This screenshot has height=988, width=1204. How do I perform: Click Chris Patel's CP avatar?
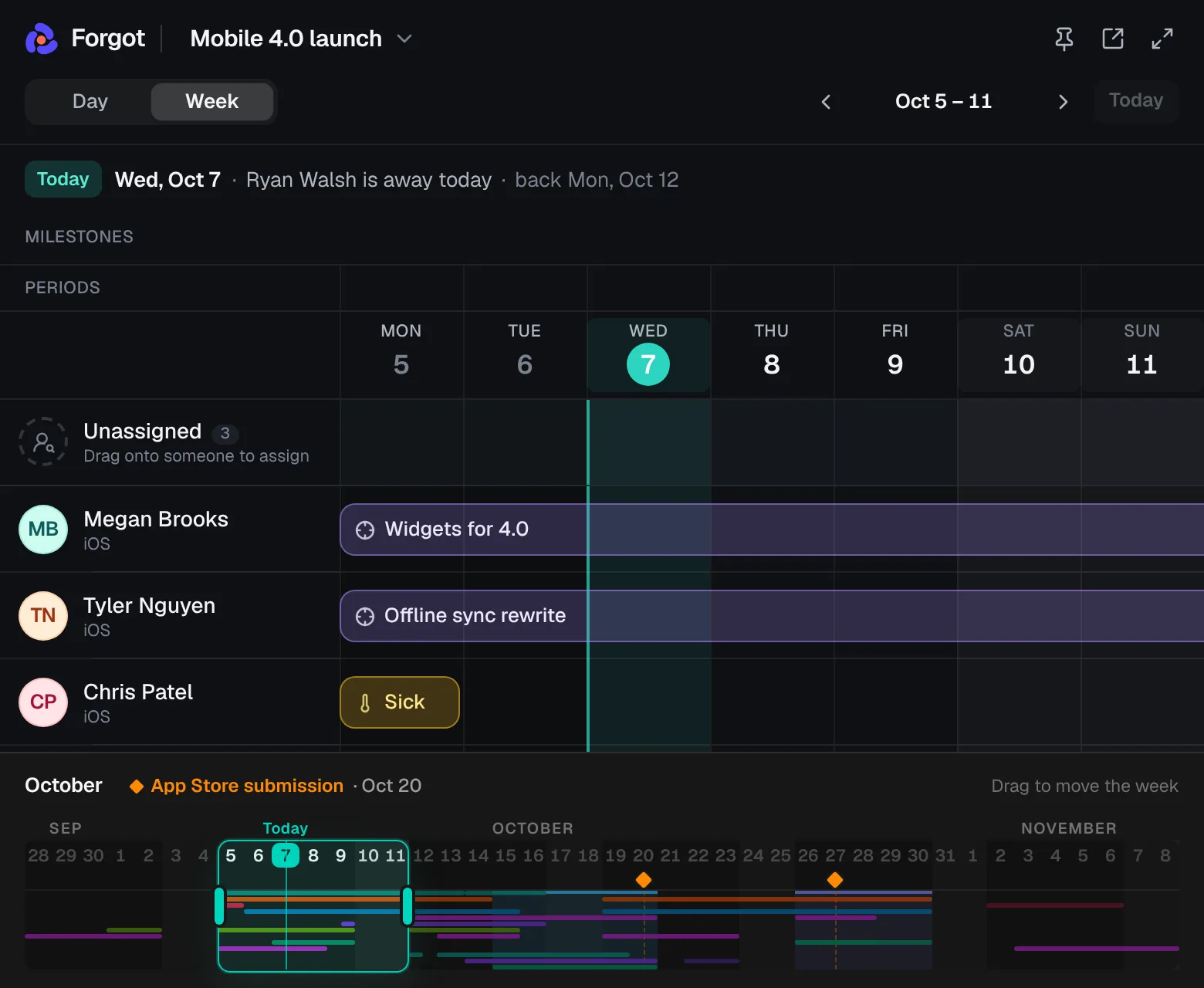point(43,702)
